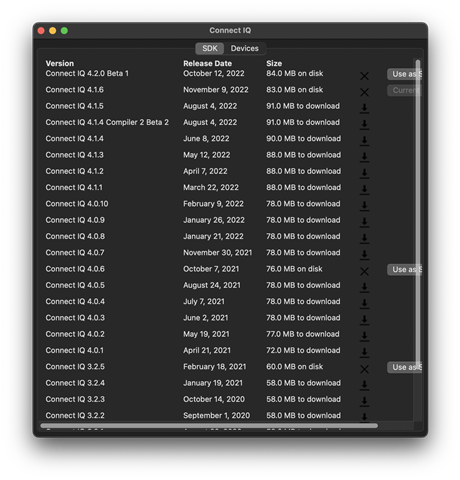The width and height of the screenshot is (460, 480).
Task: Select the Connect IQ 4.1.6 version text
Action: point(75,90)
